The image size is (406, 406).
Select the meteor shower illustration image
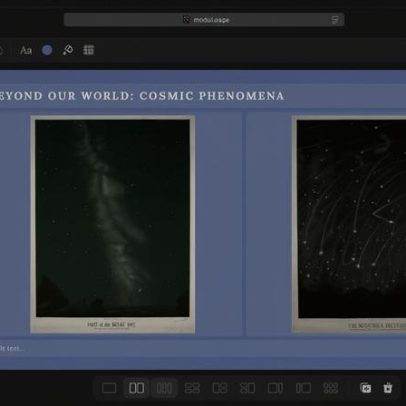tap(349, 224)
